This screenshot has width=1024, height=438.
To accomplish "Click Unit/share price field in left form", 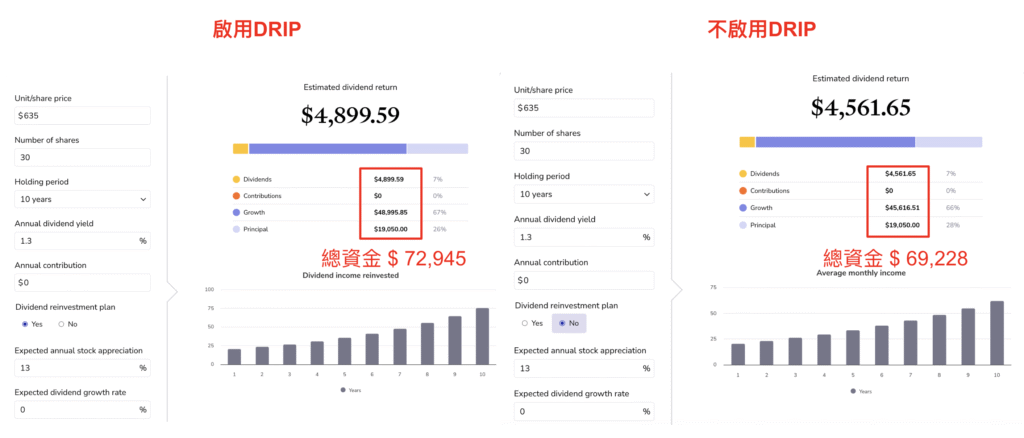I will pos(82,116).
